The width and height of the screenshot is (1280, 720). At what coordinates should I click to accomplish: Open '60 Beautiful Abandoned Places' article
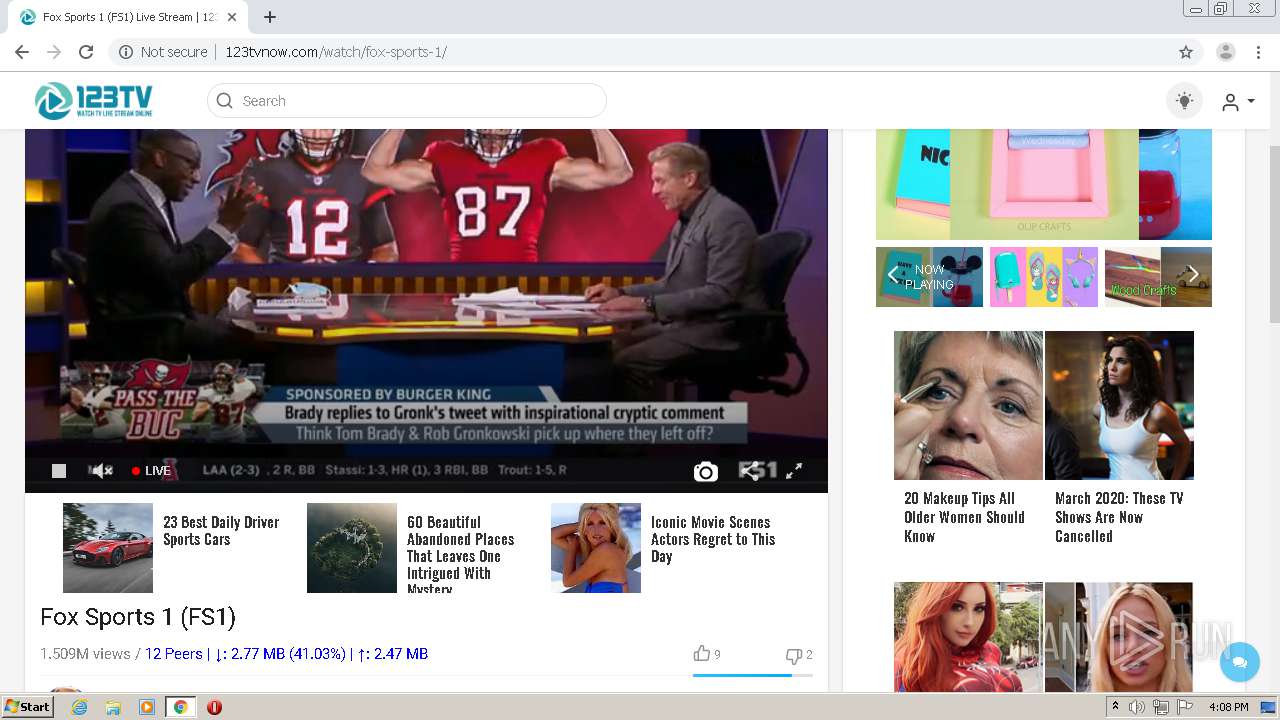461,555
